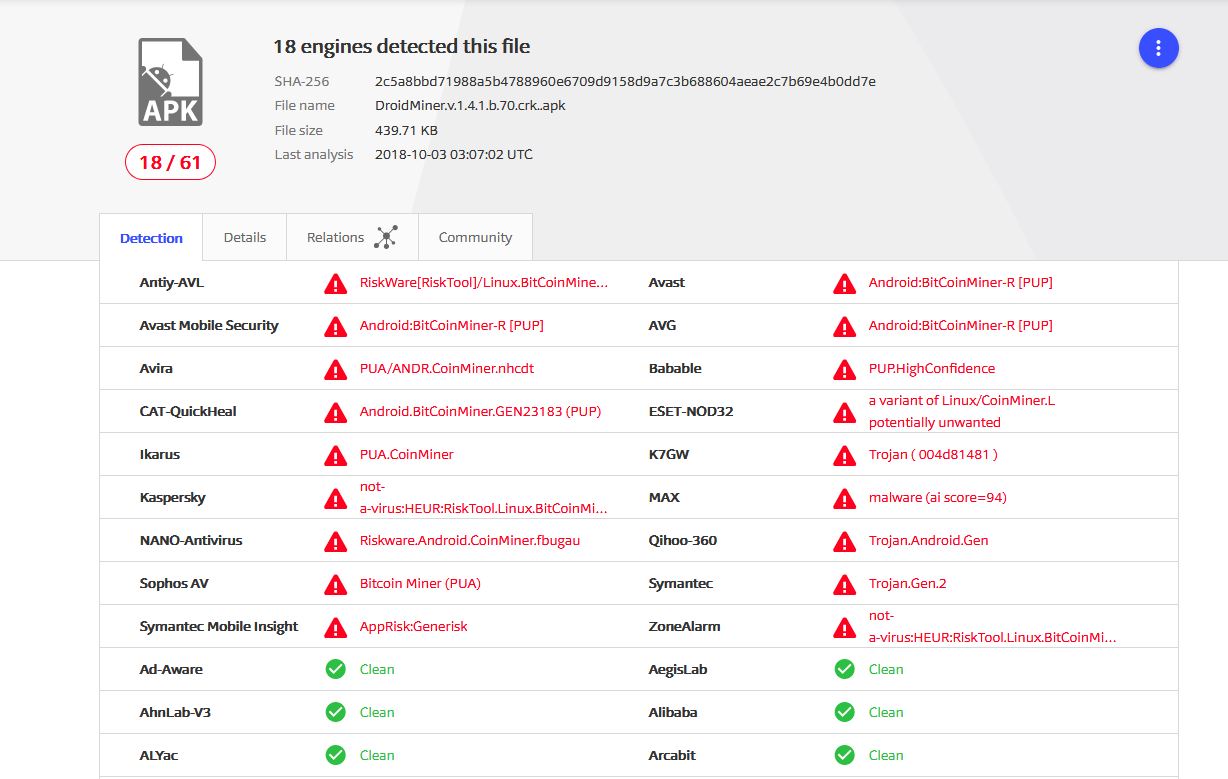The width and height of the screenshot is (1228, 779).
Task: Click the warning icon for Qihoo-360
Action: 845,541
